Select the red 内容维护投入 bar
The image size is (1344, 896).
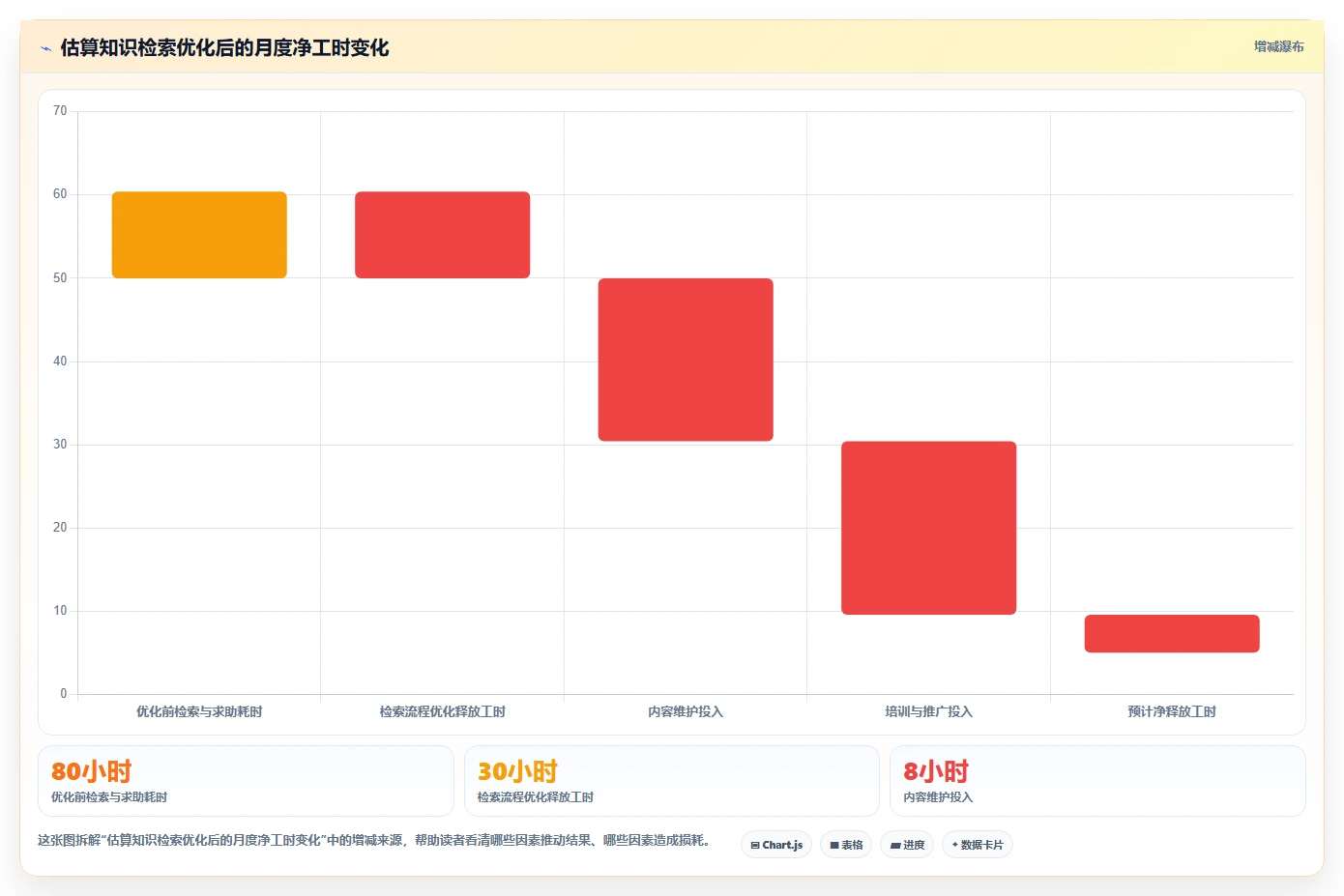point(686,360)
